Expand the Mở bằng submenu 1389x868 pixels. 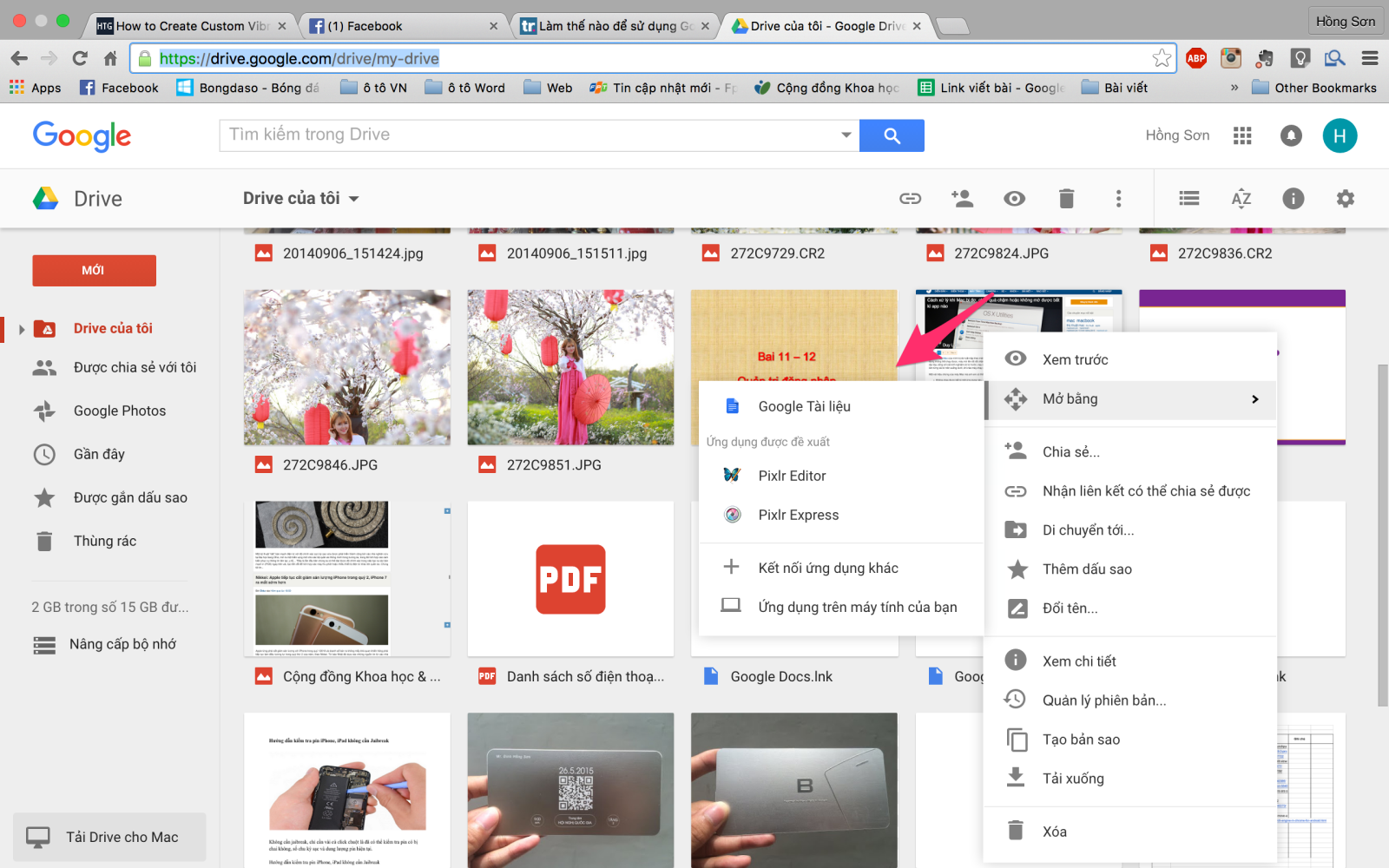click(1129, 398)
